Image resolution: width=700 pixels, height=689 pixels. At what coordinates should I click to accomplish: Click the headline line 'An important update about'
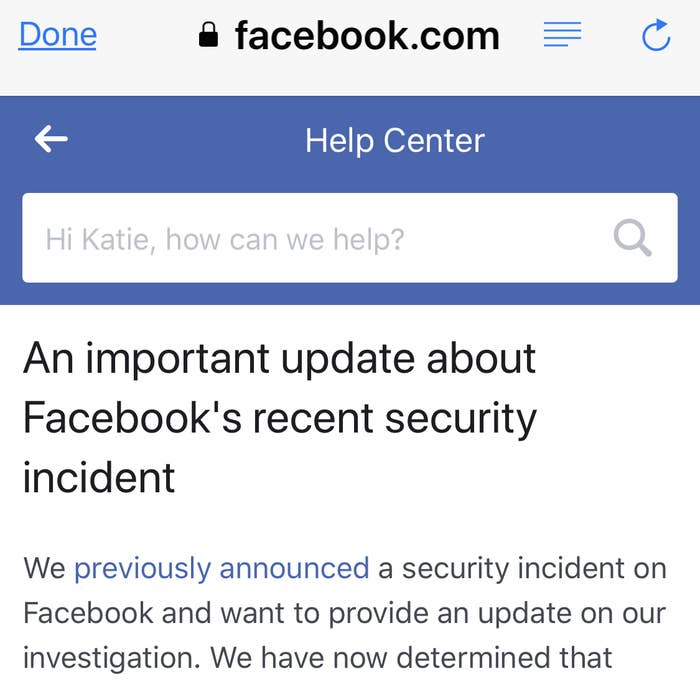279,359
